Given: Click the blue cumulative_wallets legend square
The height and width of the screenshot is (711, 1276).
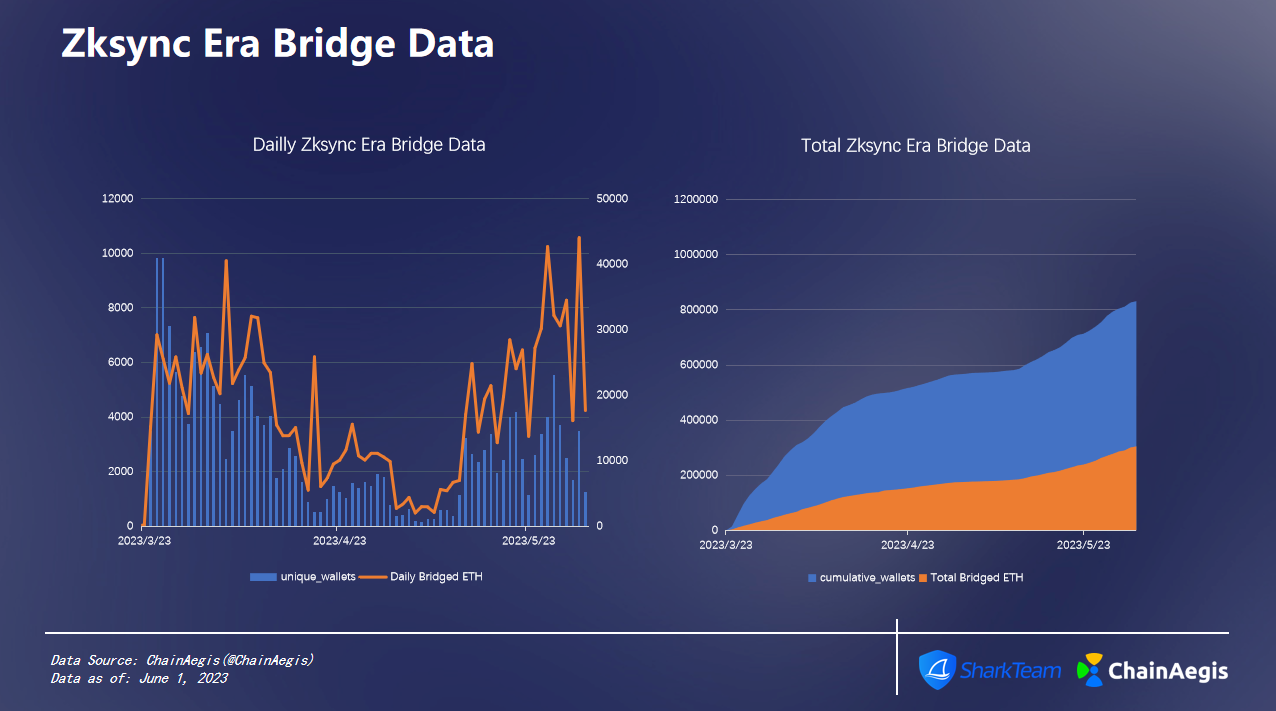Looking at the screenshot, I should [812, 578].
